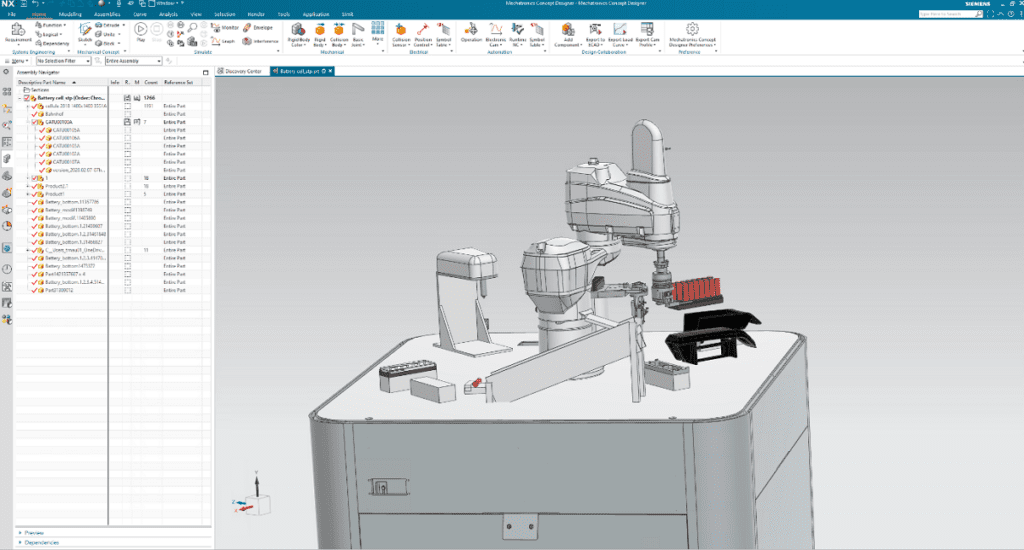Click the Play simulation button
The height and width of the screenshot is (550, 1024).
[x=141, y=30]
